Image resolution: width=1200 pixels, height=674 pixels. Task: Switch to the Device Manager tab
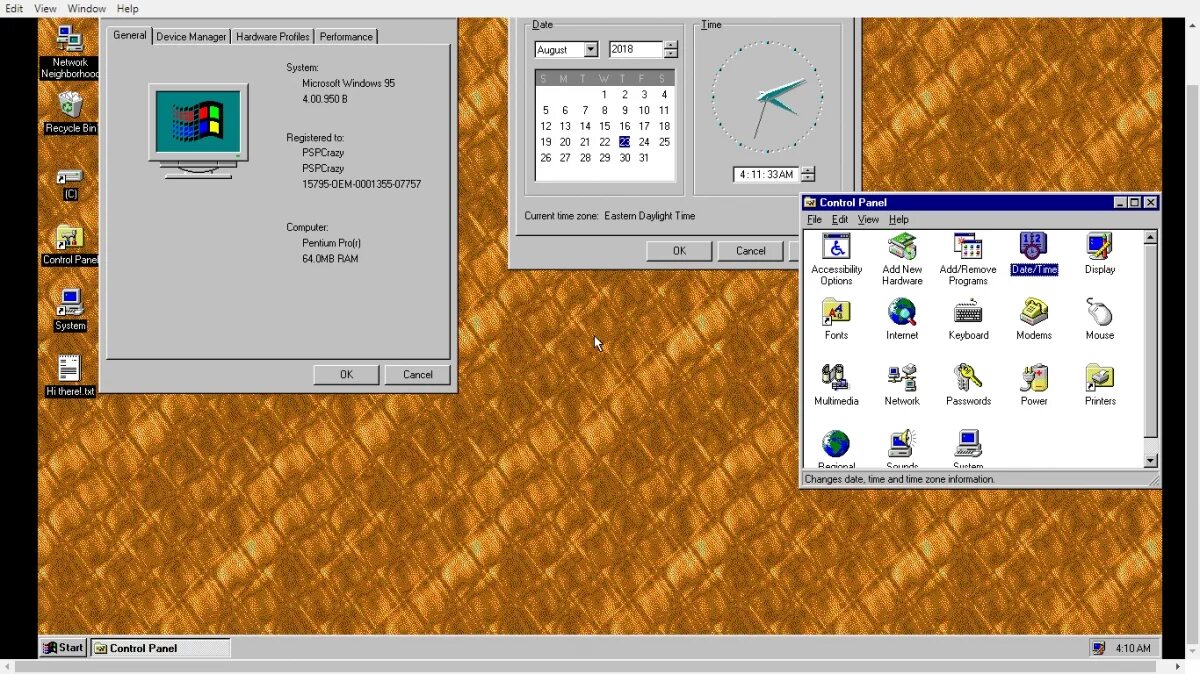(190, 36)
